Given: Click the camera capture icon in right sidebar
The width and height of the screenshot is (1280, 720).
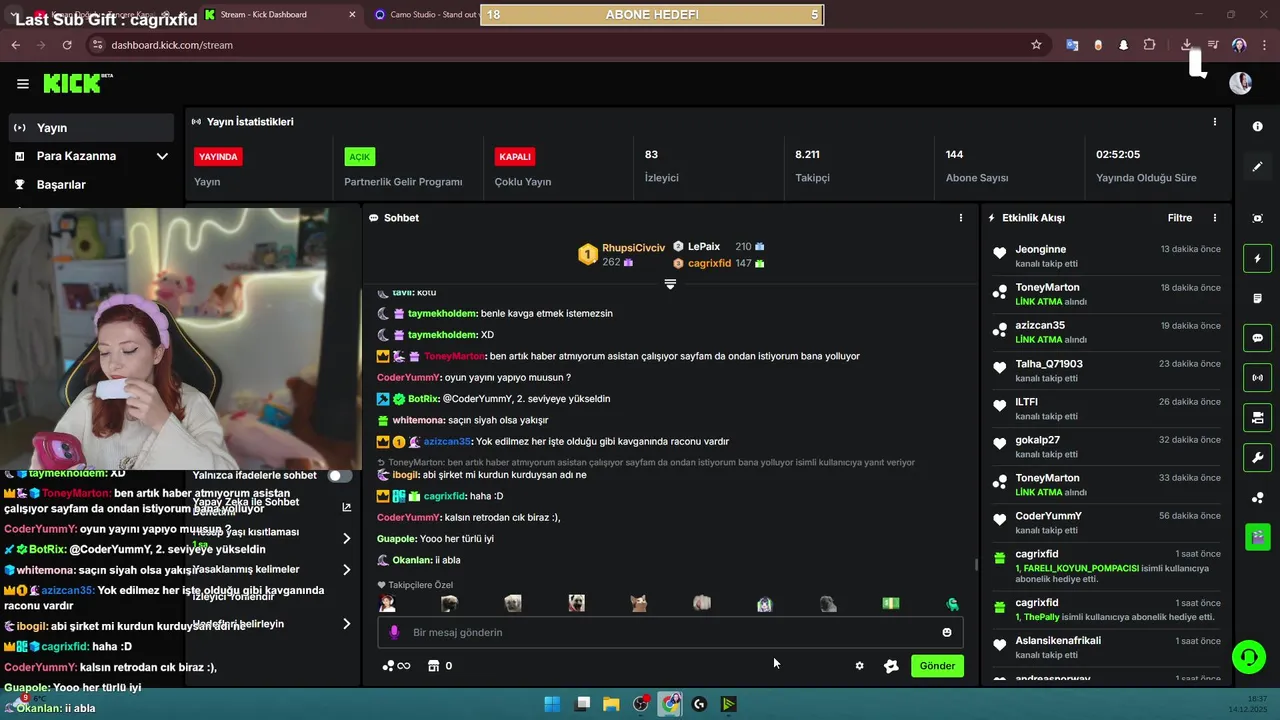Looking at the screenshot, I should [1257, 218].
